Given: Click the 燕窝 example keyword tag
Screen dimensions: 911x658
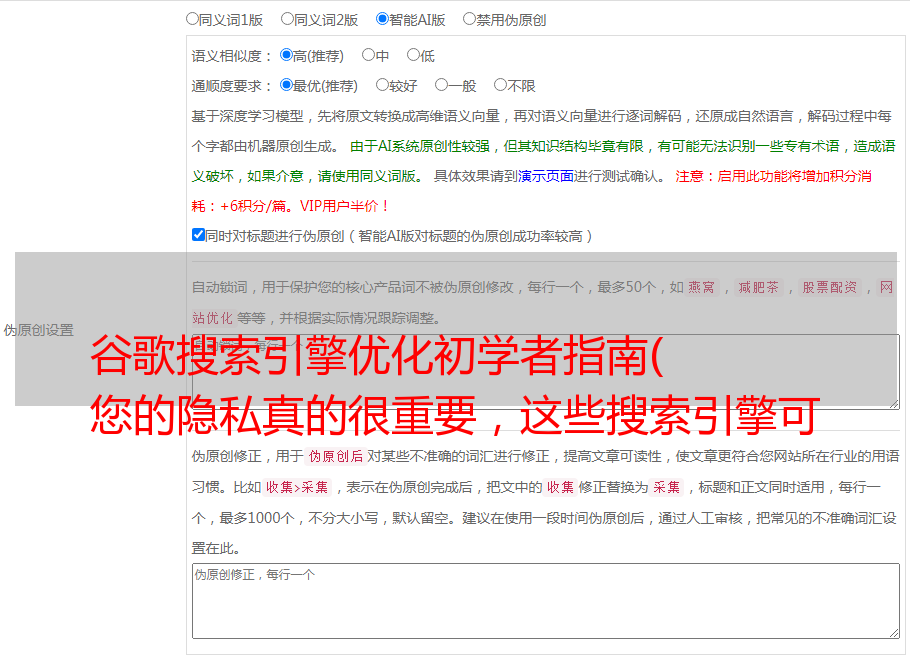Looking at the screenshot, I should [x=702, y=287].
